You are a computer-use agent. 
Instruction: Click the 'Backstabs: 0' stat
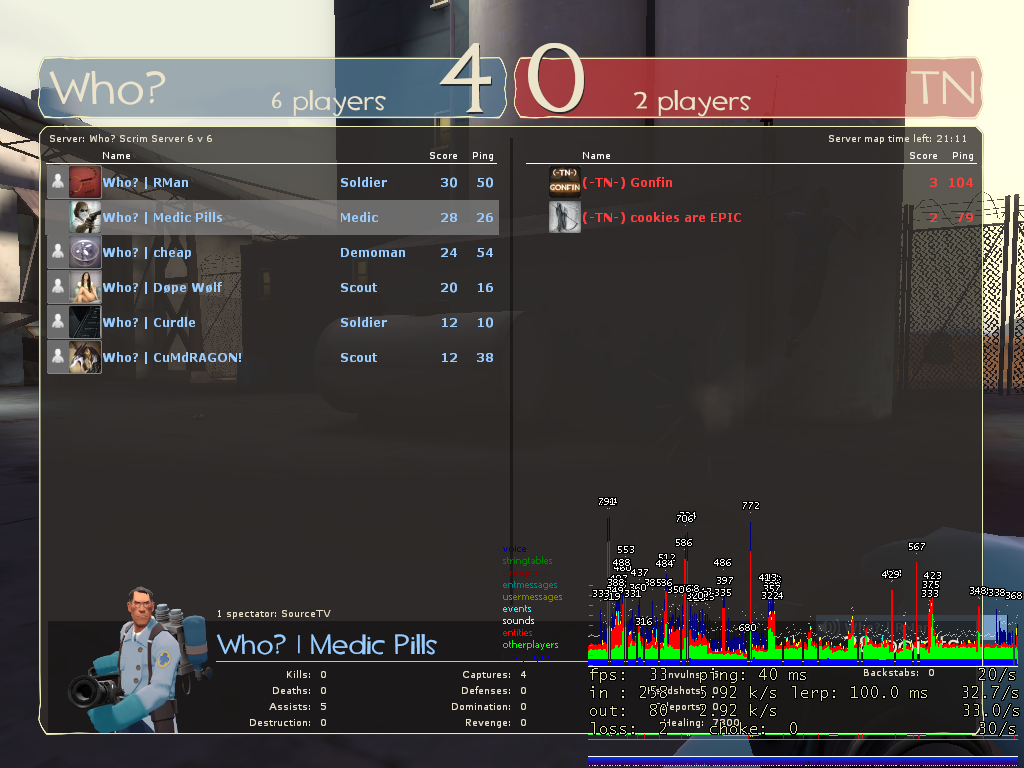(899, 673)
